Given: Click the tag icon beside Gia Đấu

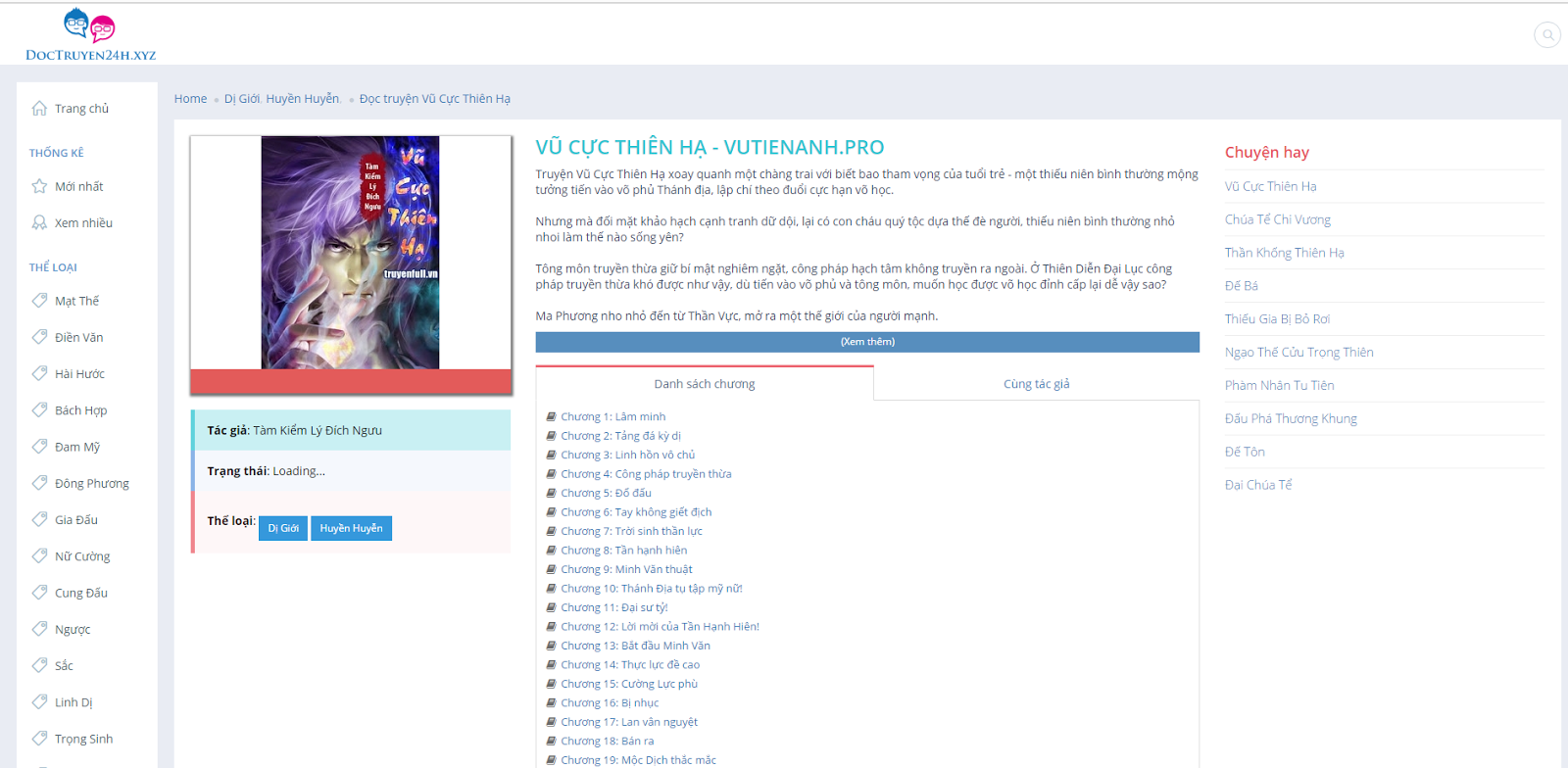Looking at the screenshot, I should pyautogui.click(x=39, y=519).
